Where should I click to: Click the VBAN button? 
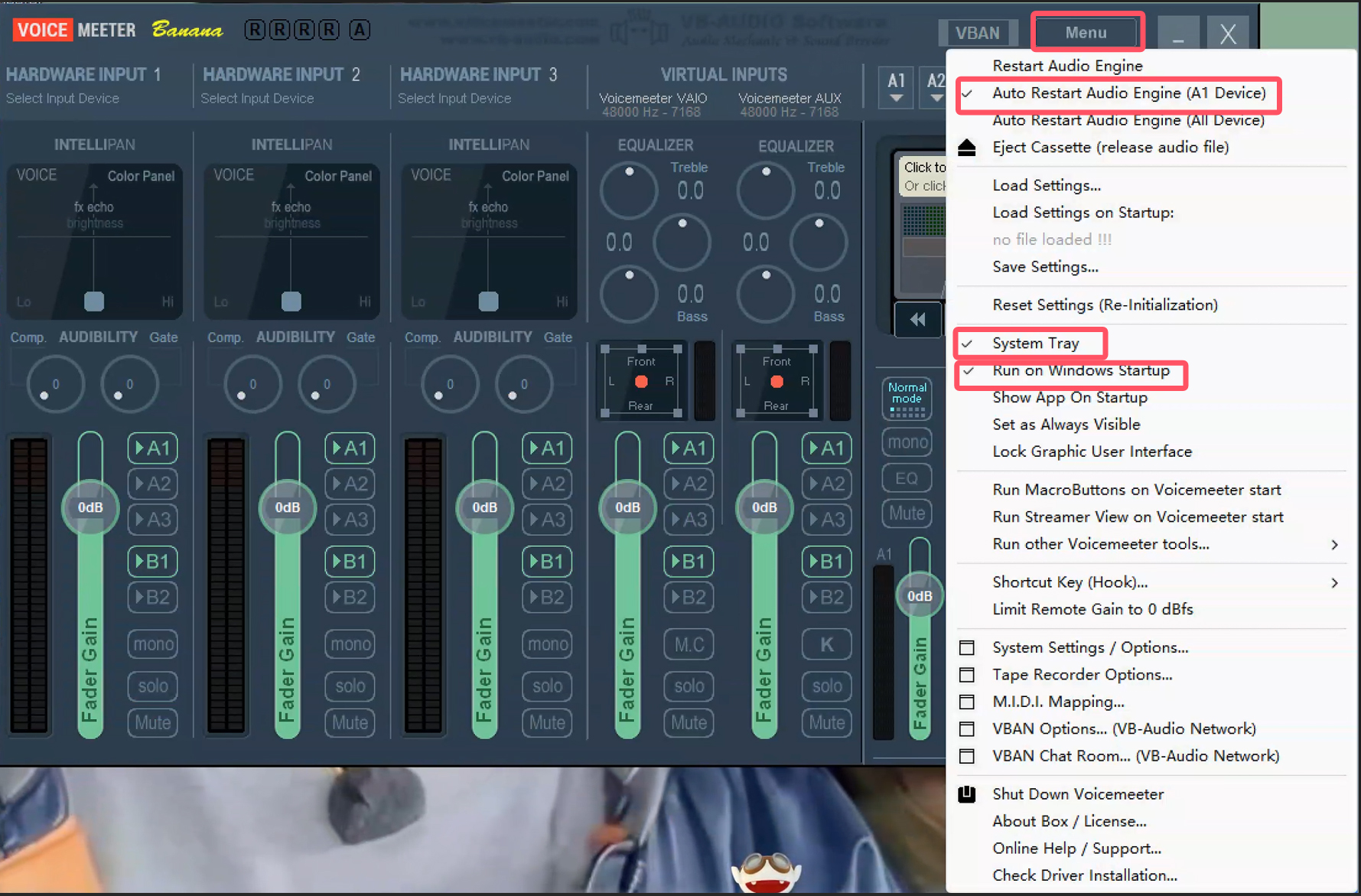(x=978, y=33)
